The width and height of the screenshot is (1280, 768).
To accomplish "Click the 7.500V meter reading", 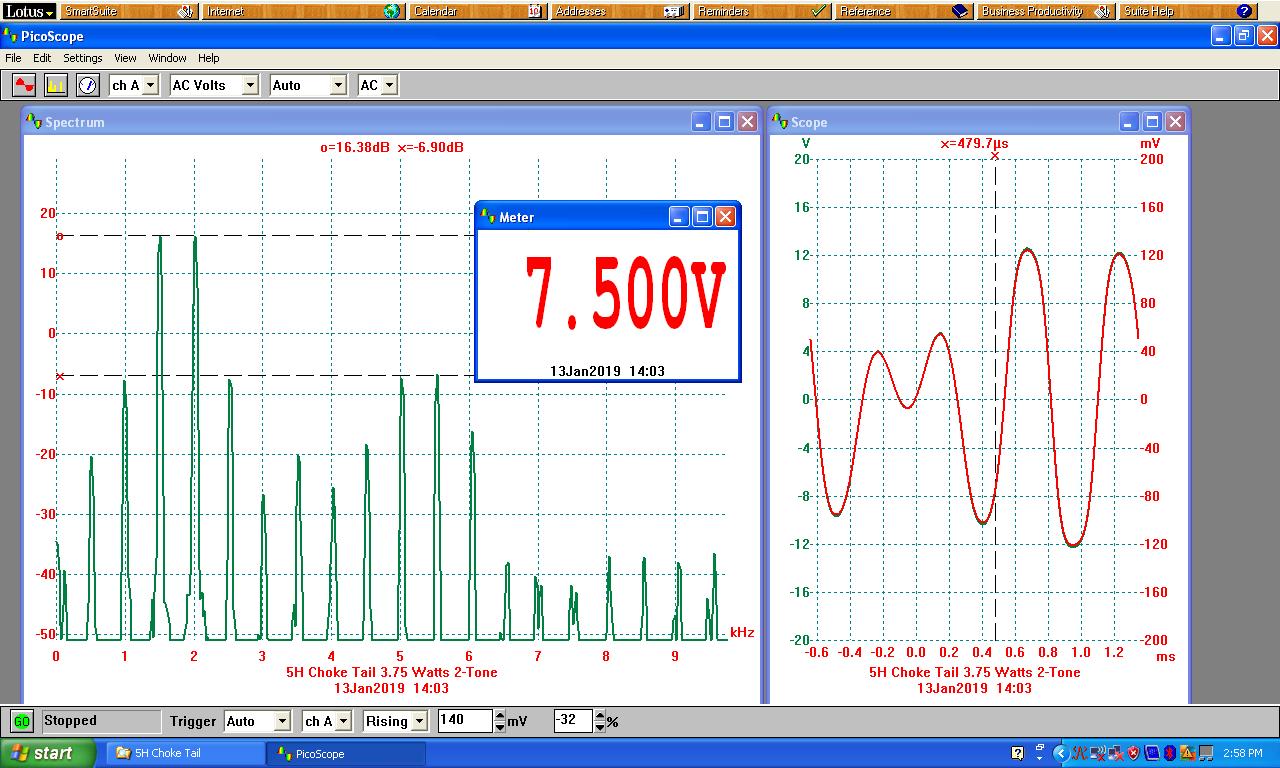I will (624, 293).
